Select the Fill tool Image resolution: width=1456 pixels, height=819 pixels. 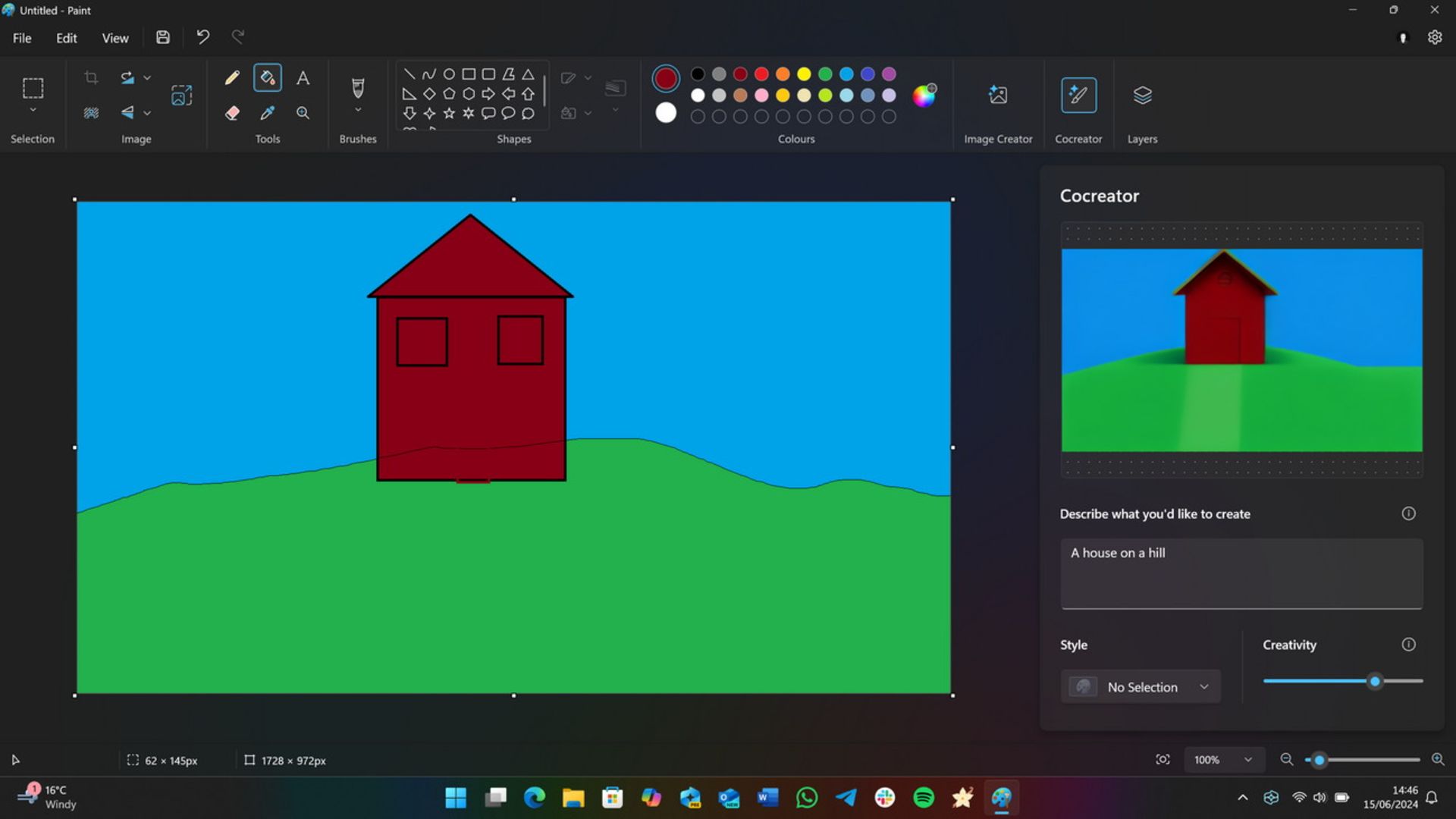[x=266, y=77]
